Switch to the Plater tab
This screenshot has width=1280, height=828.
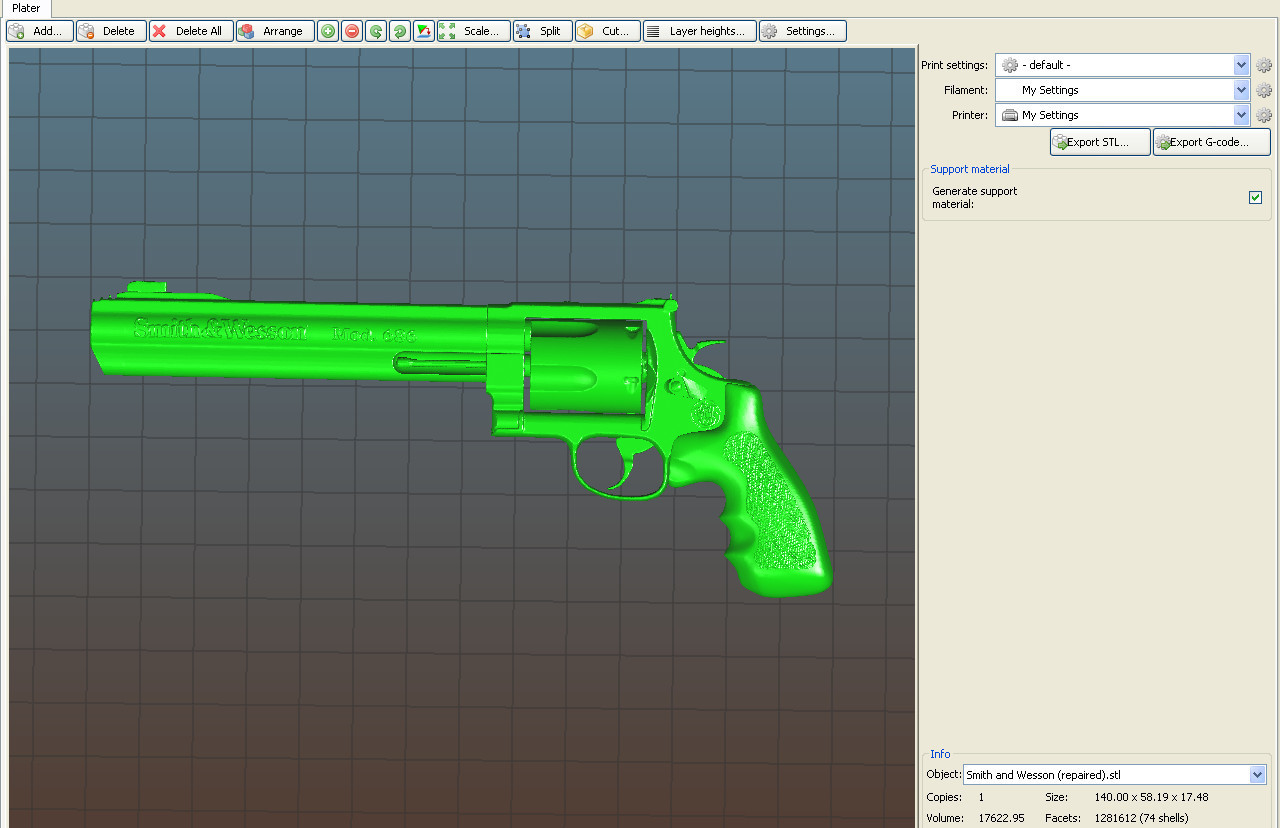coord(26,8)
